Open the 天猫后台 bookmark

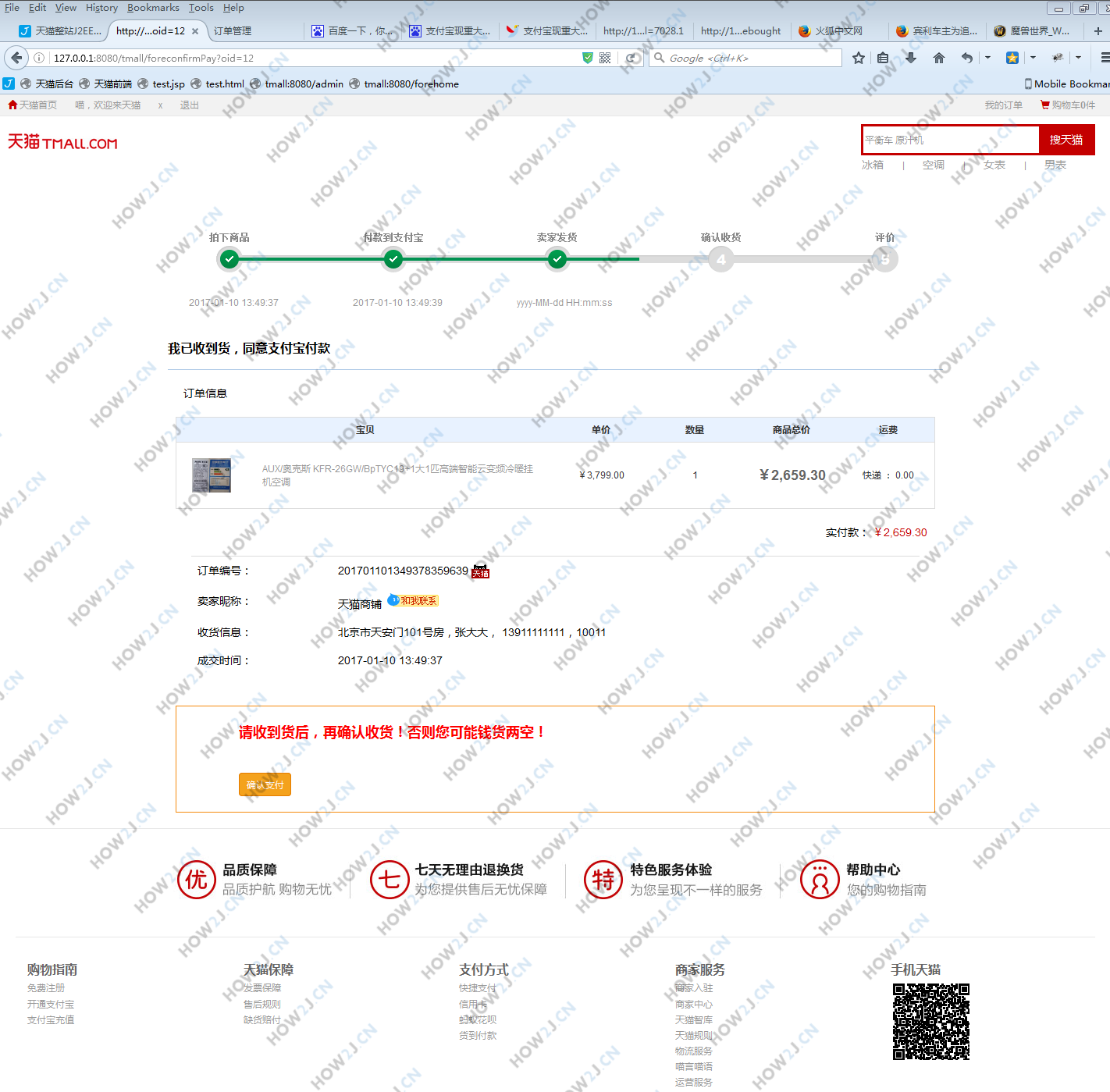click(x=47, y=84)
